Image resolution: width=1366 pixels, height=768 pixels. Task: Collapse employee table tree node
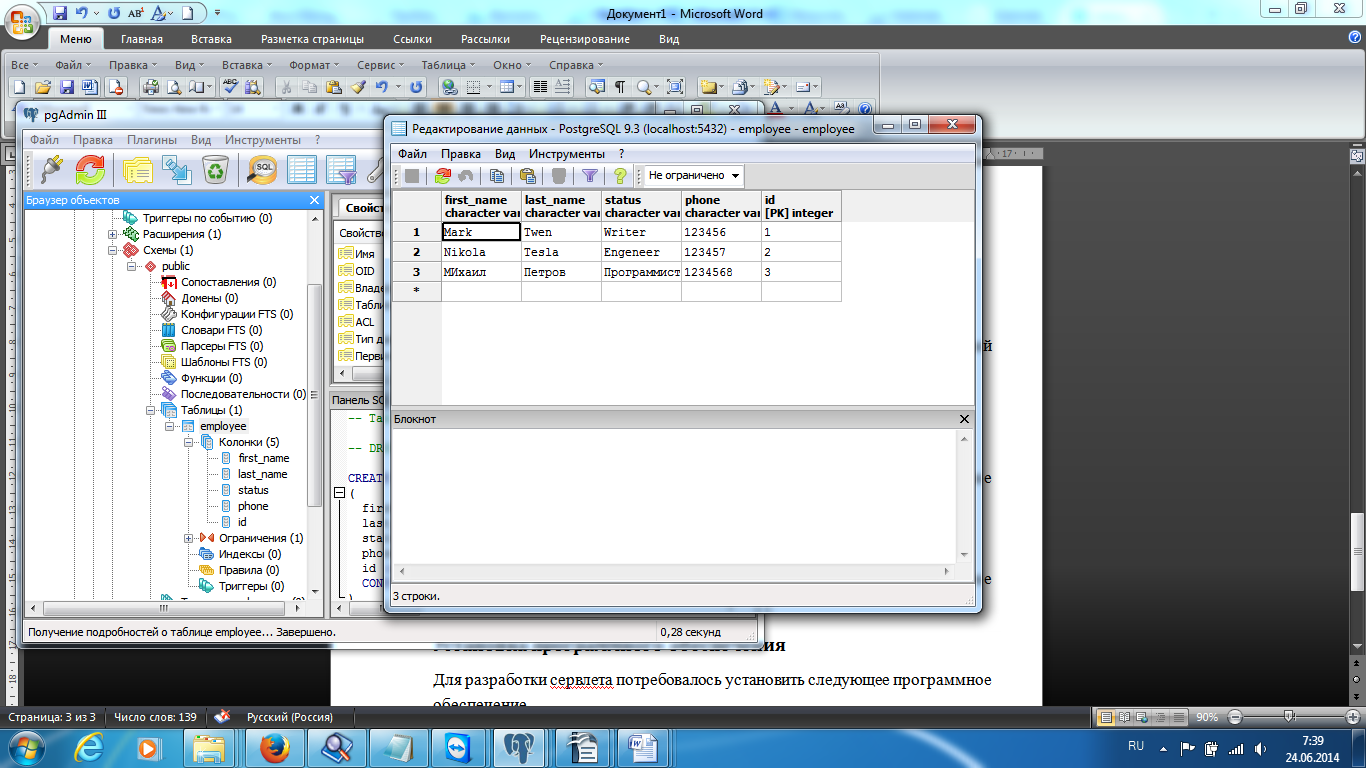(x=169, y=426)
